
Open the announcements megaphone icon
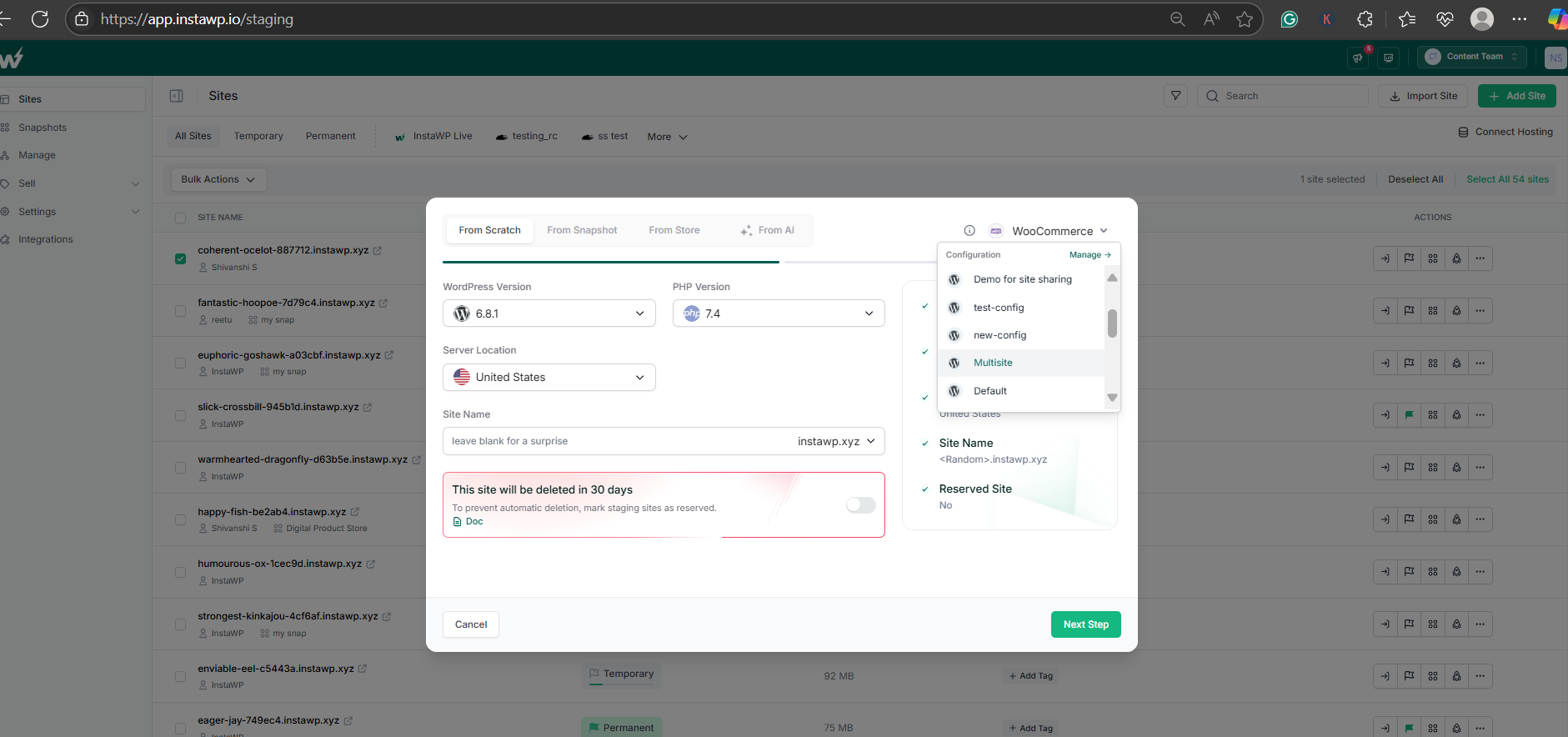point(1358,58)
